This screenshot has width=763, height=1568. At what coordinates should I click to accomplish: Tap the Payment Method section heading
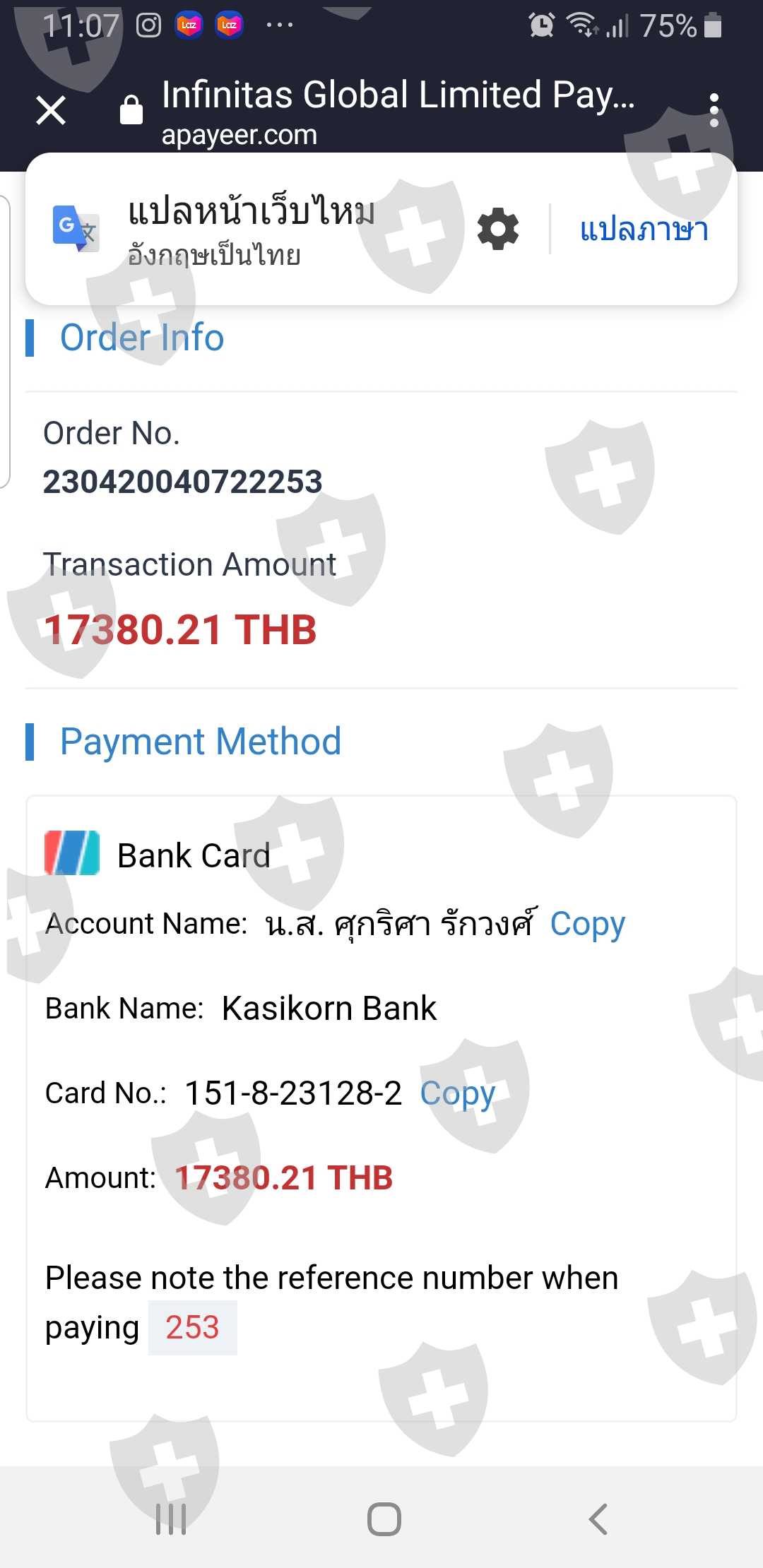(x=201, y=742)
